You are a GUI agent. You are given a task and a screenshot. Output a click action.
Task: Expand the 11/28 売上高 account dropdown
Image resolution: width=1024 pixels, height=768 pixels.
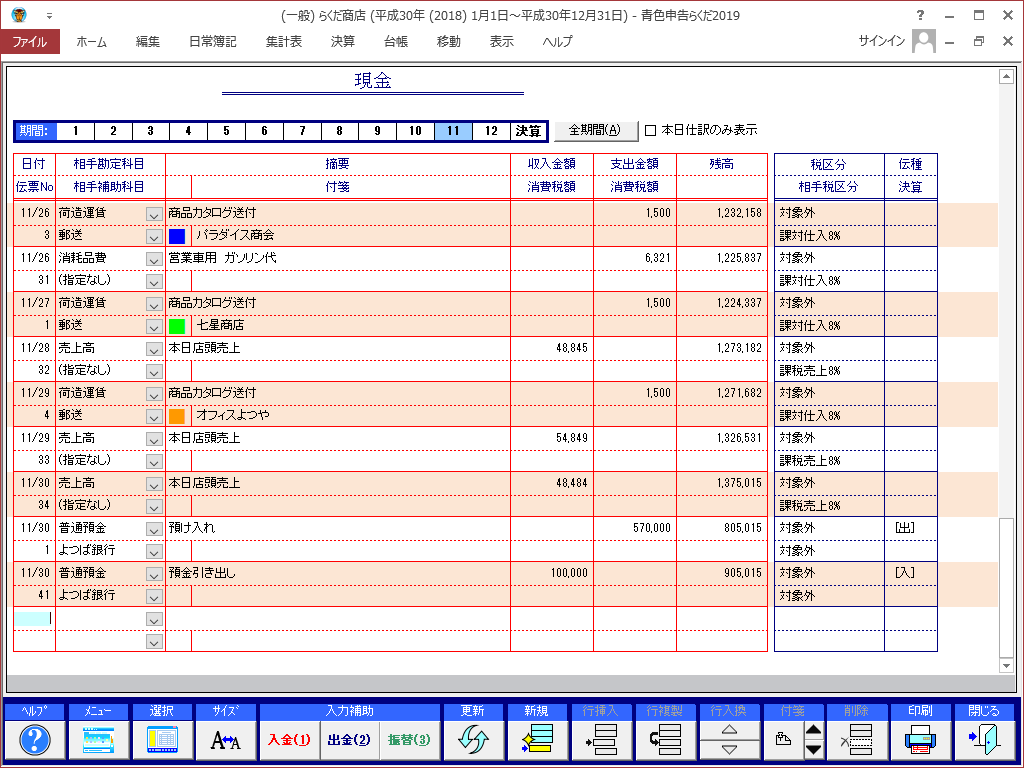coord(154,349)
